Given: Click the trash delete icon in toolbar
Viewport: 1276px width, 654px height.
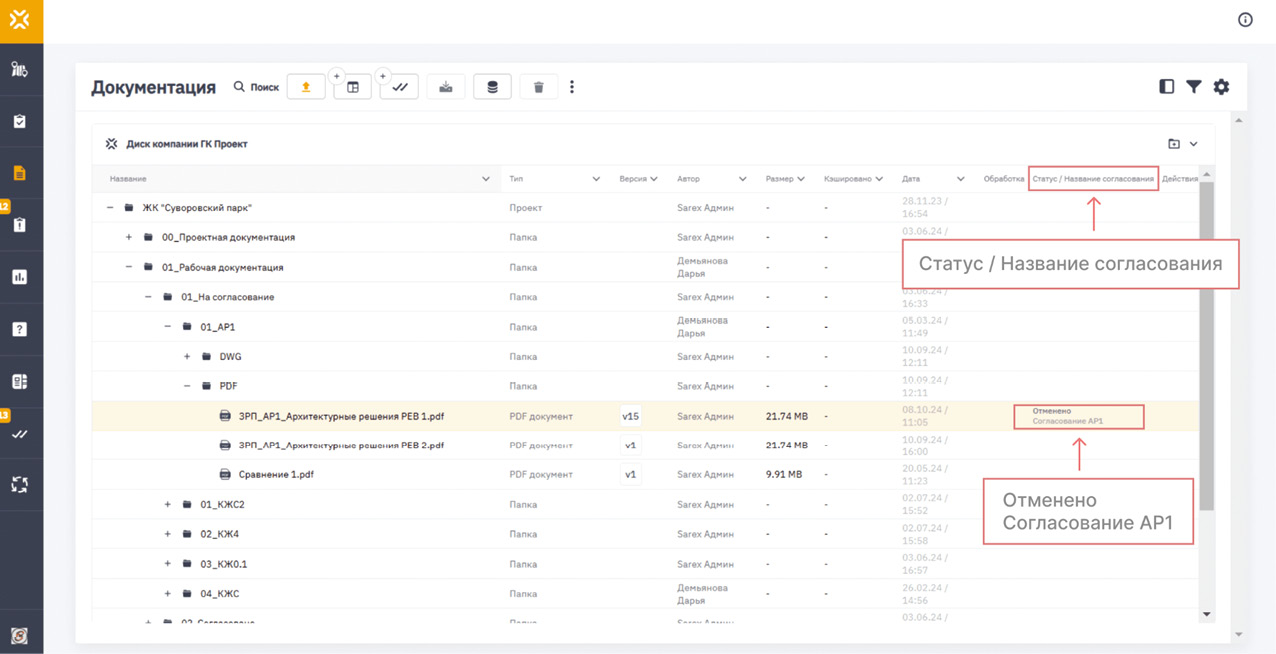Looking at the screenshot, I should [538, 87].
